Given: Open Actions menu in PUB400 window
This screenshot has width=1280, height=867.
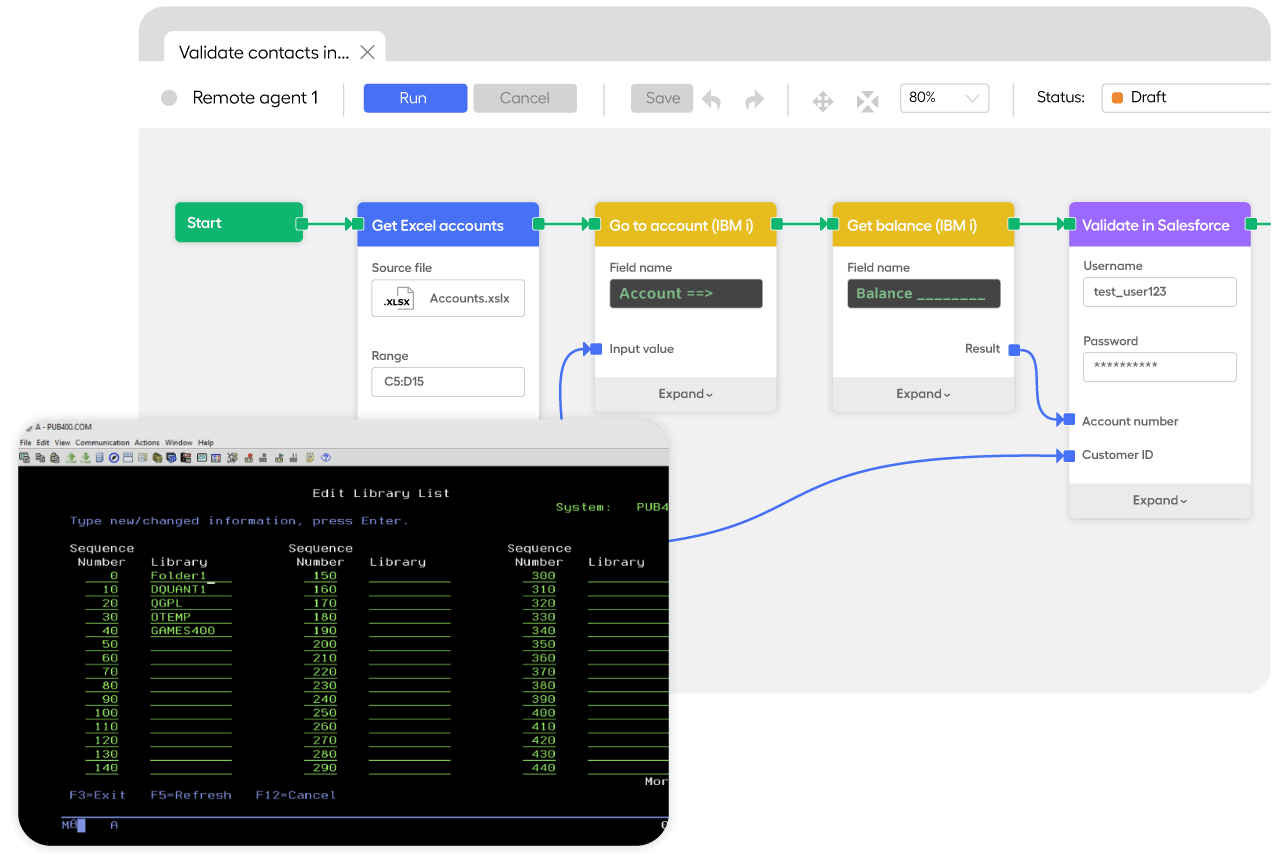Looking at the screenshot, I should click(147, 443).
